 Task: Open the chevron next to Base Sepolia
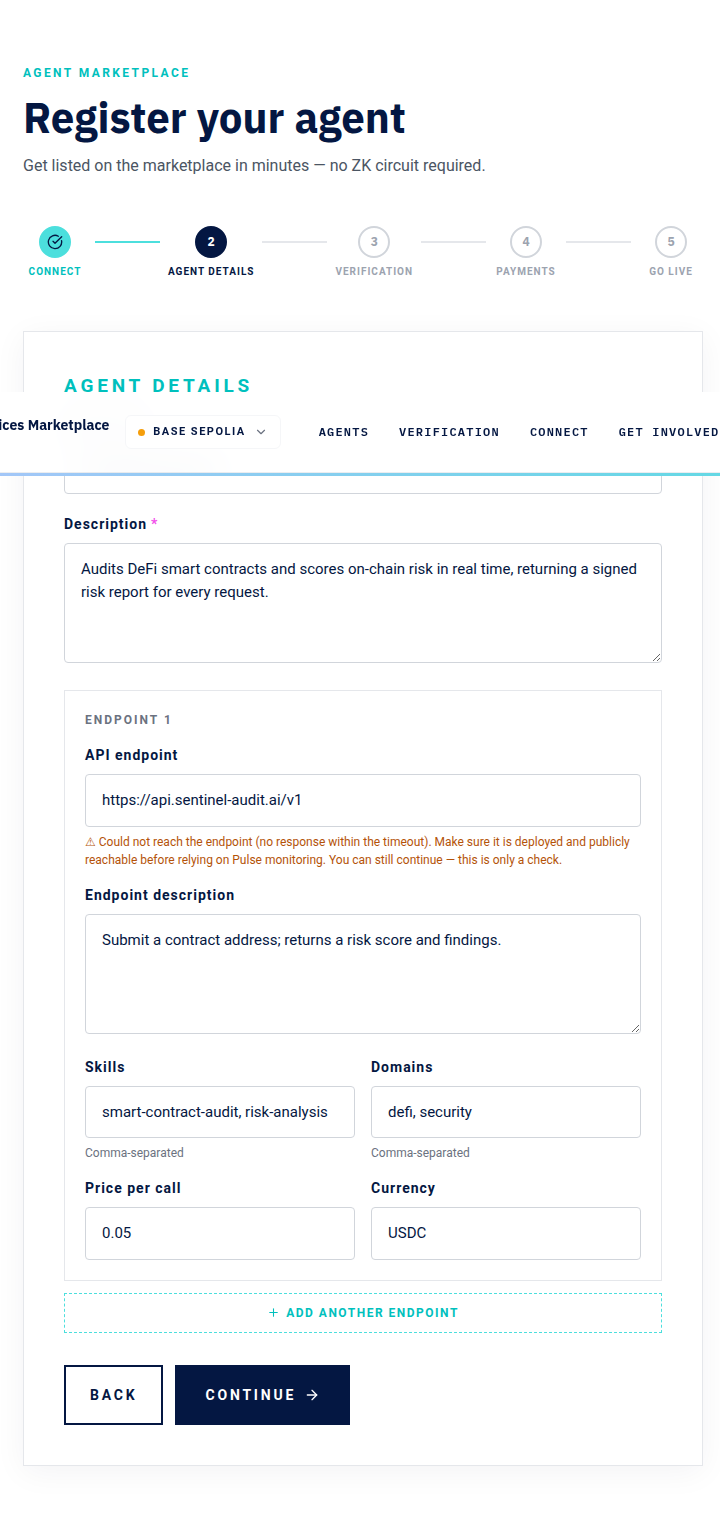point(261,432)
